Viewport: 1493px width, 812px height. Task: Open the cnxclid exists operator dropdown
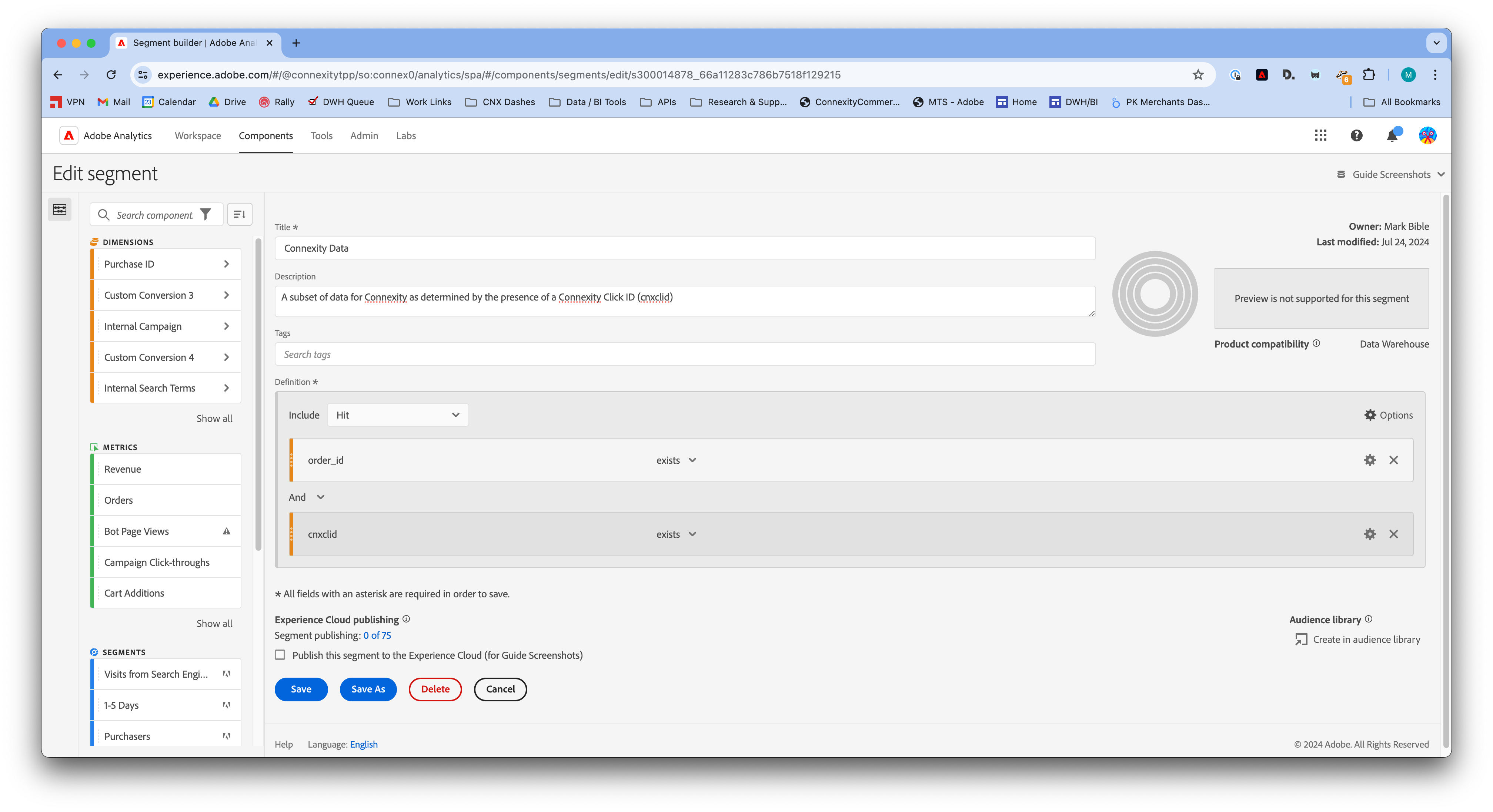[676, 534]
